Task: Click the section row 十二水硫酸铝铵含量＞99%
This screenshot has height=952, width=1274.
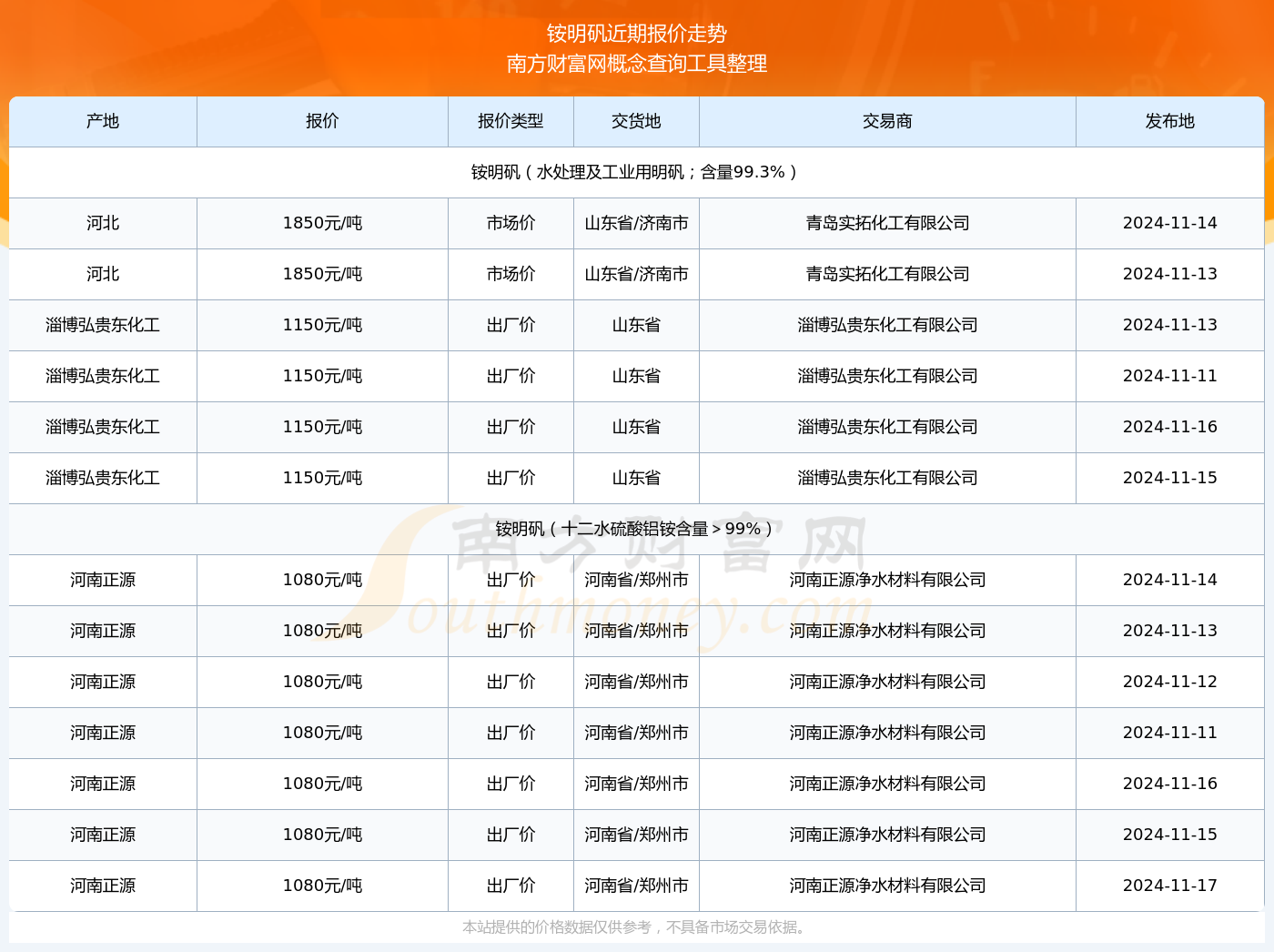Action: (636, 529)
